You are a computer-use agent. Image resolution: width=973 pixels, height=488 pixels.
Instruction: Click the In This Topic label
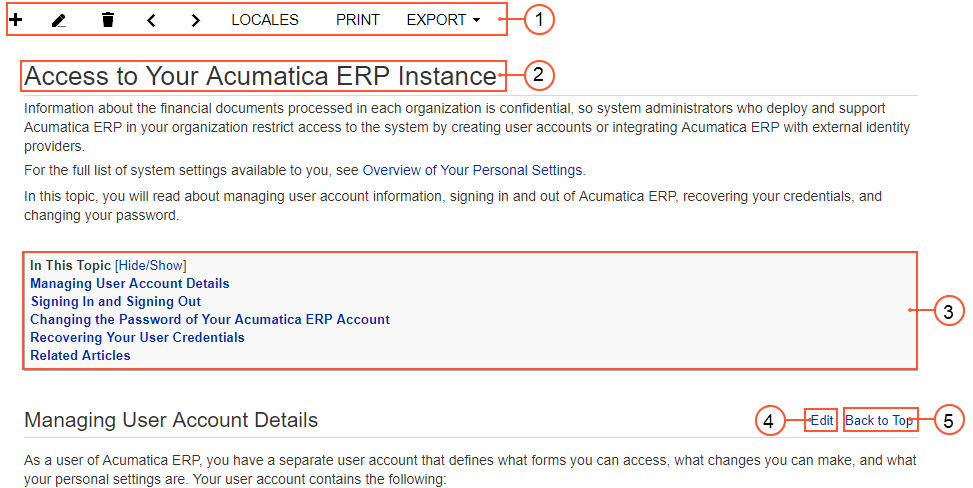(x=70, y=265)
